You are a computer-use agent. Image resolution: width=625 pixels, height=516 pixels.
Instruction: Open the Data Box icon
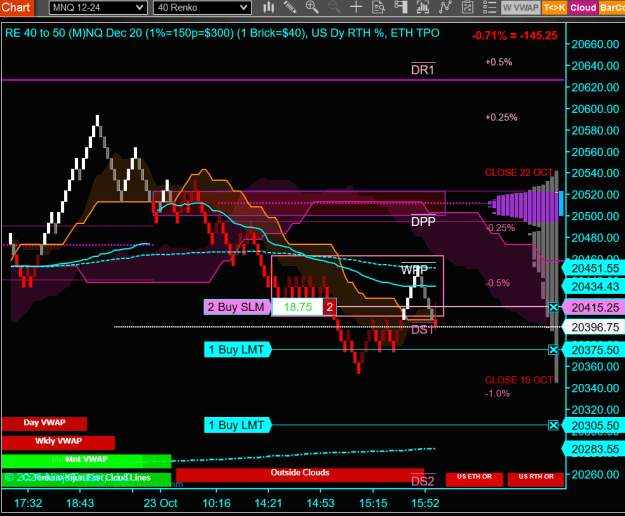coord(378,7)
